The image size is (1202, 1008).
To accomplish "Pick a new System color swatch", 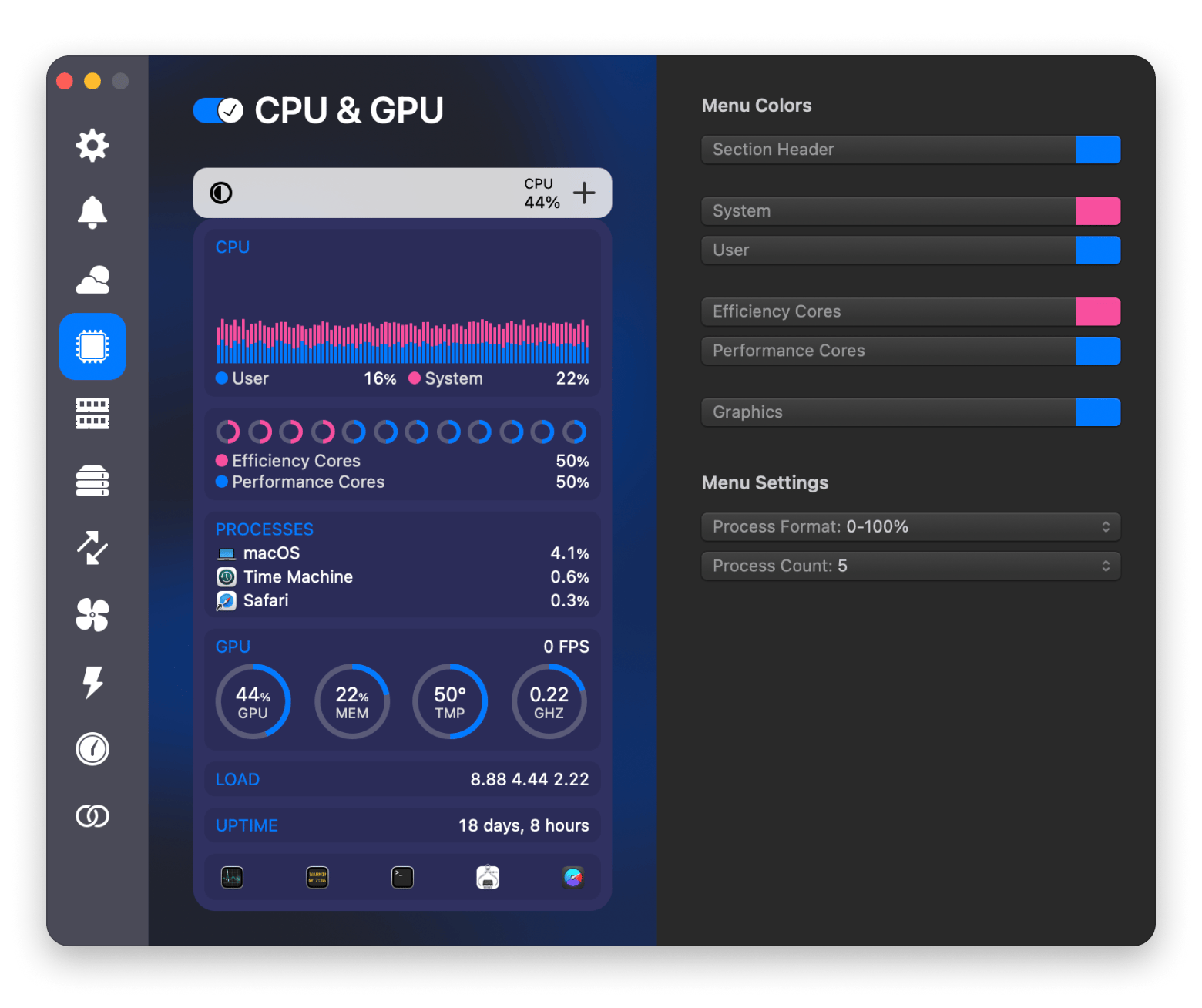I will click(x=1097, y=211).
